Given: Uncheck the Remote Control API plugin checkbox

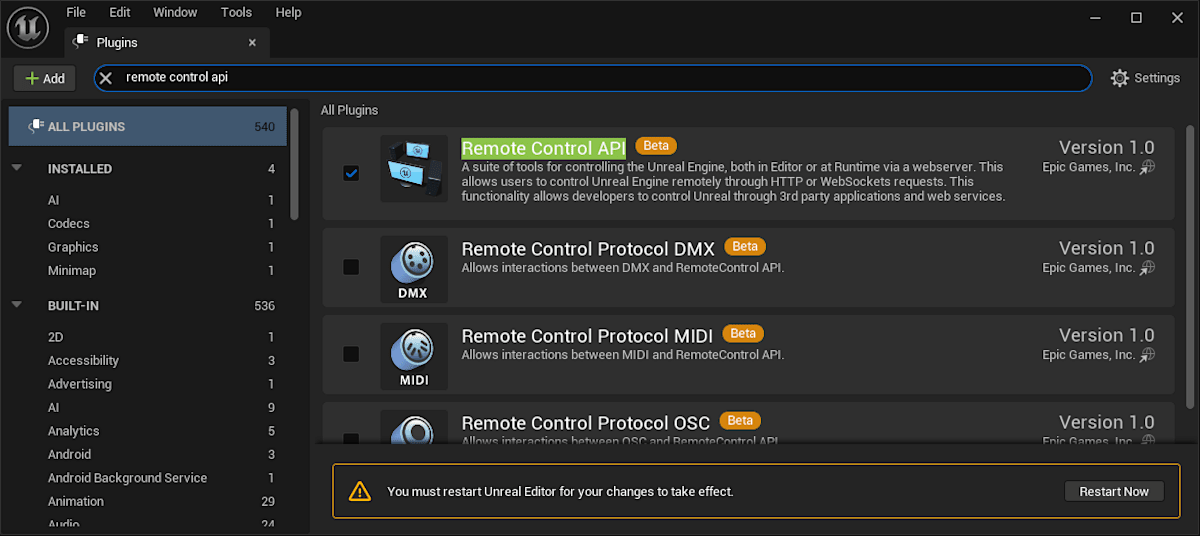Looking at the screenshot, I should pyautogui.click(x=351, y=173).
